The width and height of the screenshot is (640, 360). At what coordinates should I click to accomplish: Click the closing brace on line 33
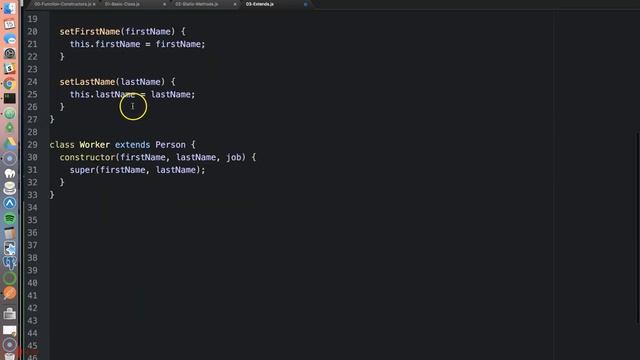pyautogui.click(x=52, y=195)
